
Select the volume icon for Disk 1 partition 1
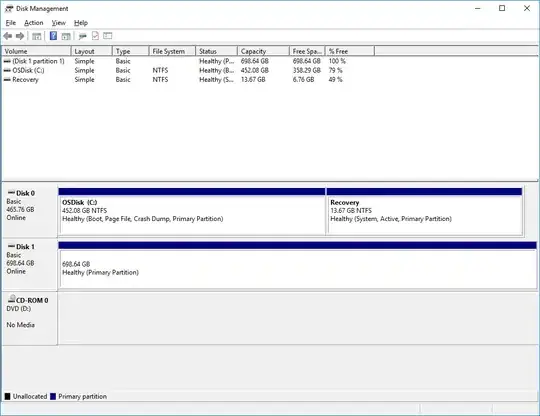tap(7, 61)
